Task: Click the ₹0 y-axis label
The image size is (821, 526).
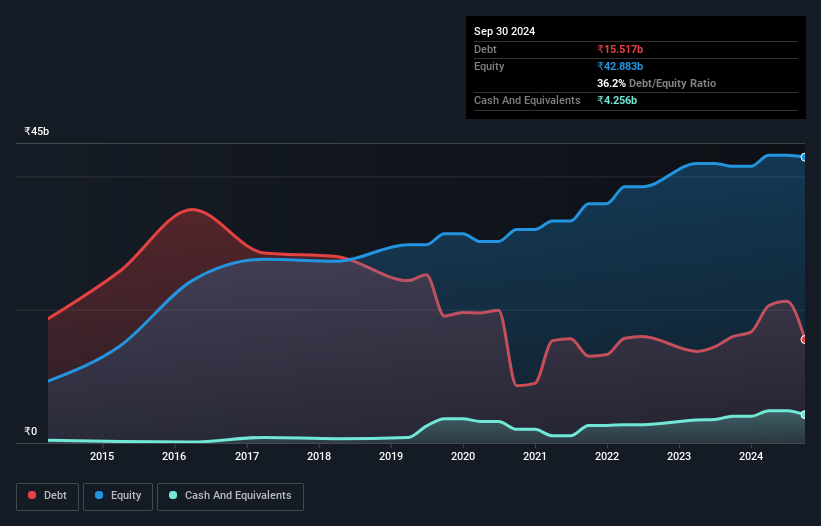Action: coord(31,431)
